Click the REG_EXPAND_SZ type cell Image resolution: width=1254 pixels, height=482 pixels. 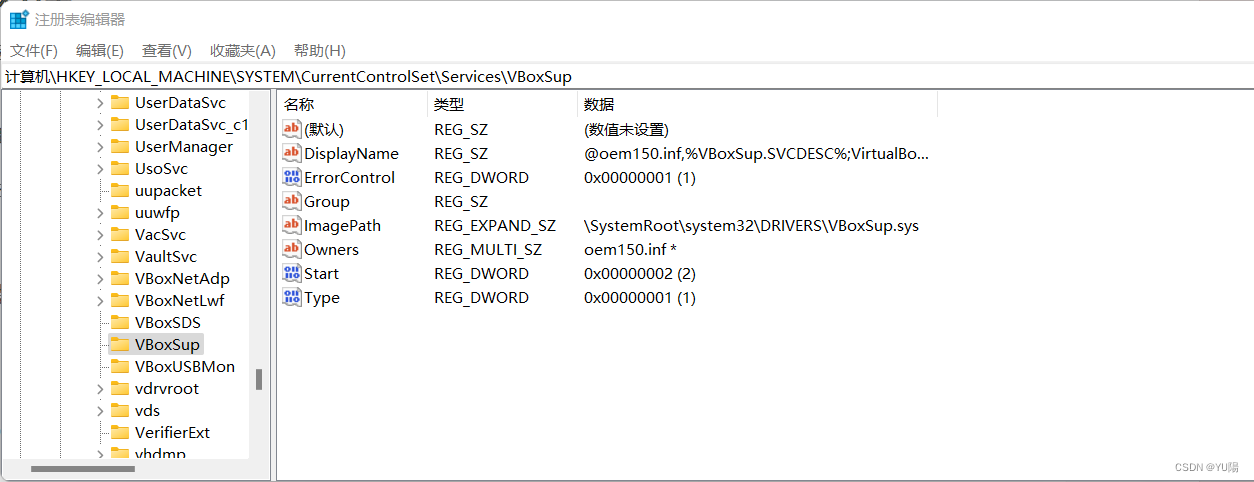495,225
